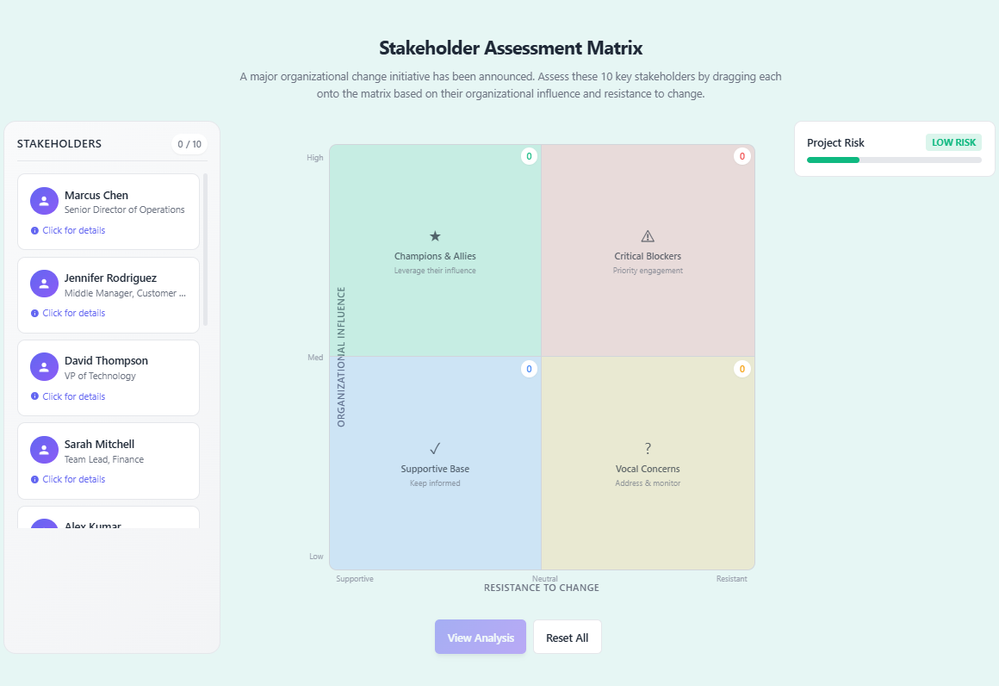Click the Critical Blockers count badge
The image size is (999, 686).
[x=741, y=156]
